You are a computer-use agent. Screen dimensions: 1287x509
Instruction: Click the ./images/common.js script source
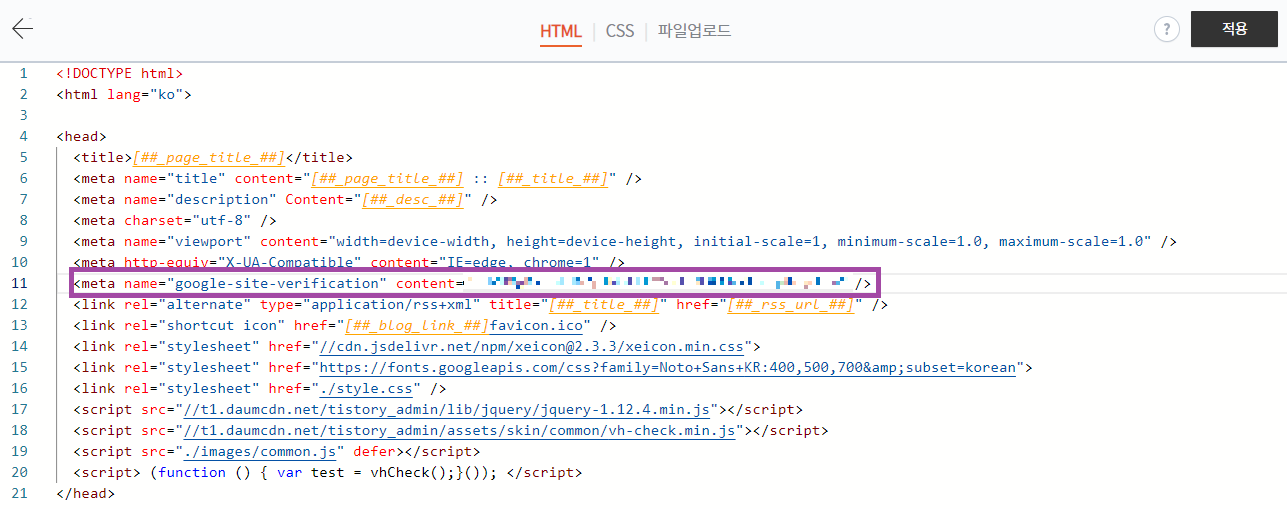[x=260, y=452]
